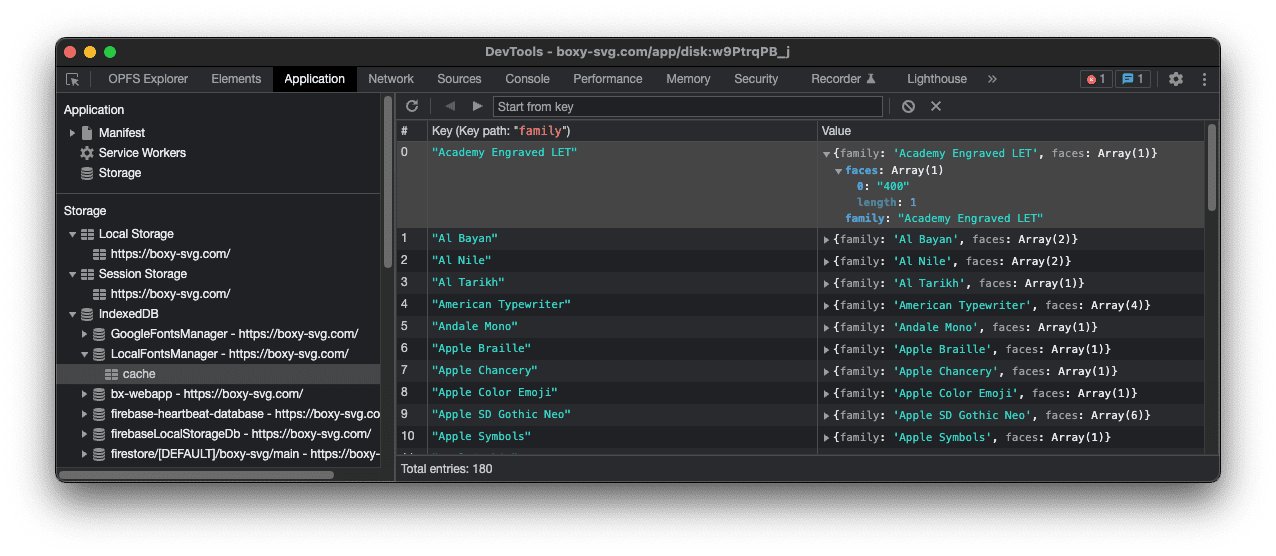Image resolution: width=1276 pixels, height=556 pixels.
Task: Select the cache object store
Action: pos(139,374)
